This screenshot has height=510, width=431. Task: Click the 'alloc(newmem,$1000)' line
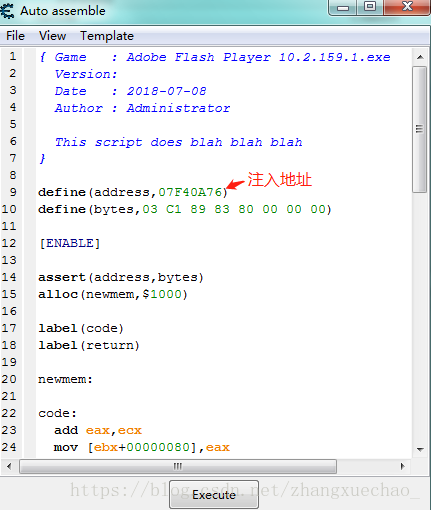(113, 294)
